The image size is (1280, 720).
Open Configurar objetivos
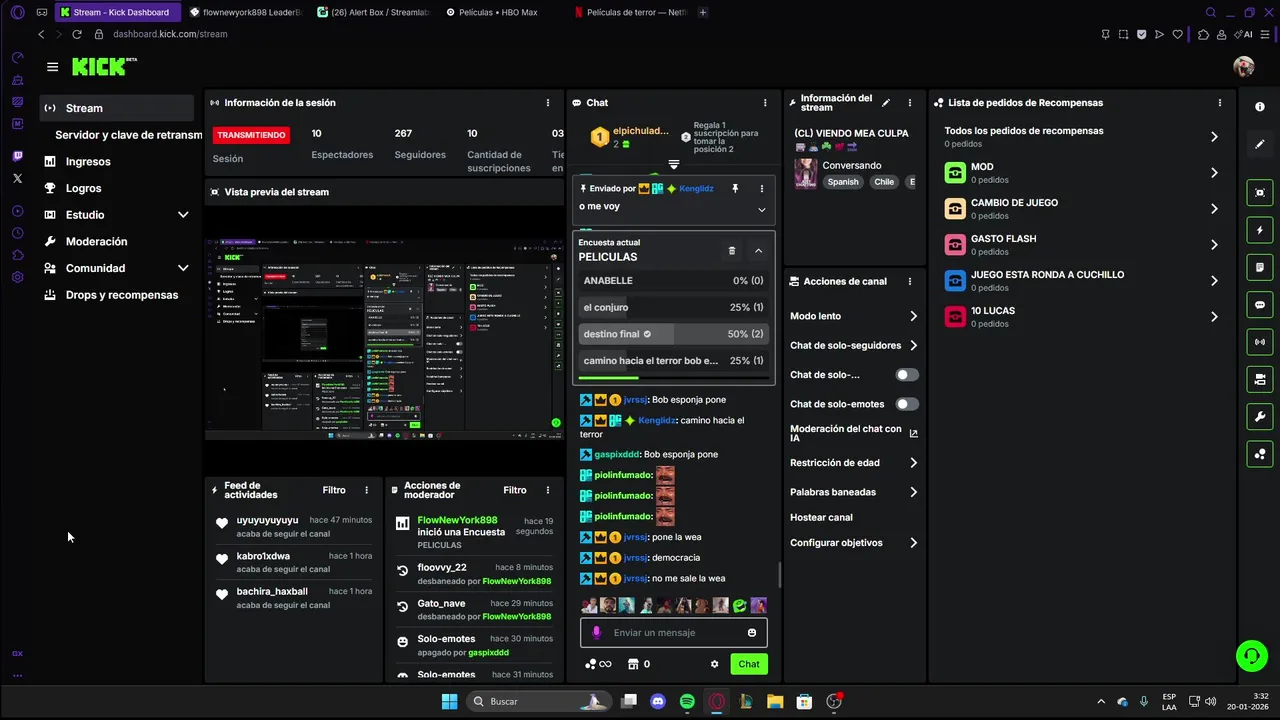click(854, 543)
